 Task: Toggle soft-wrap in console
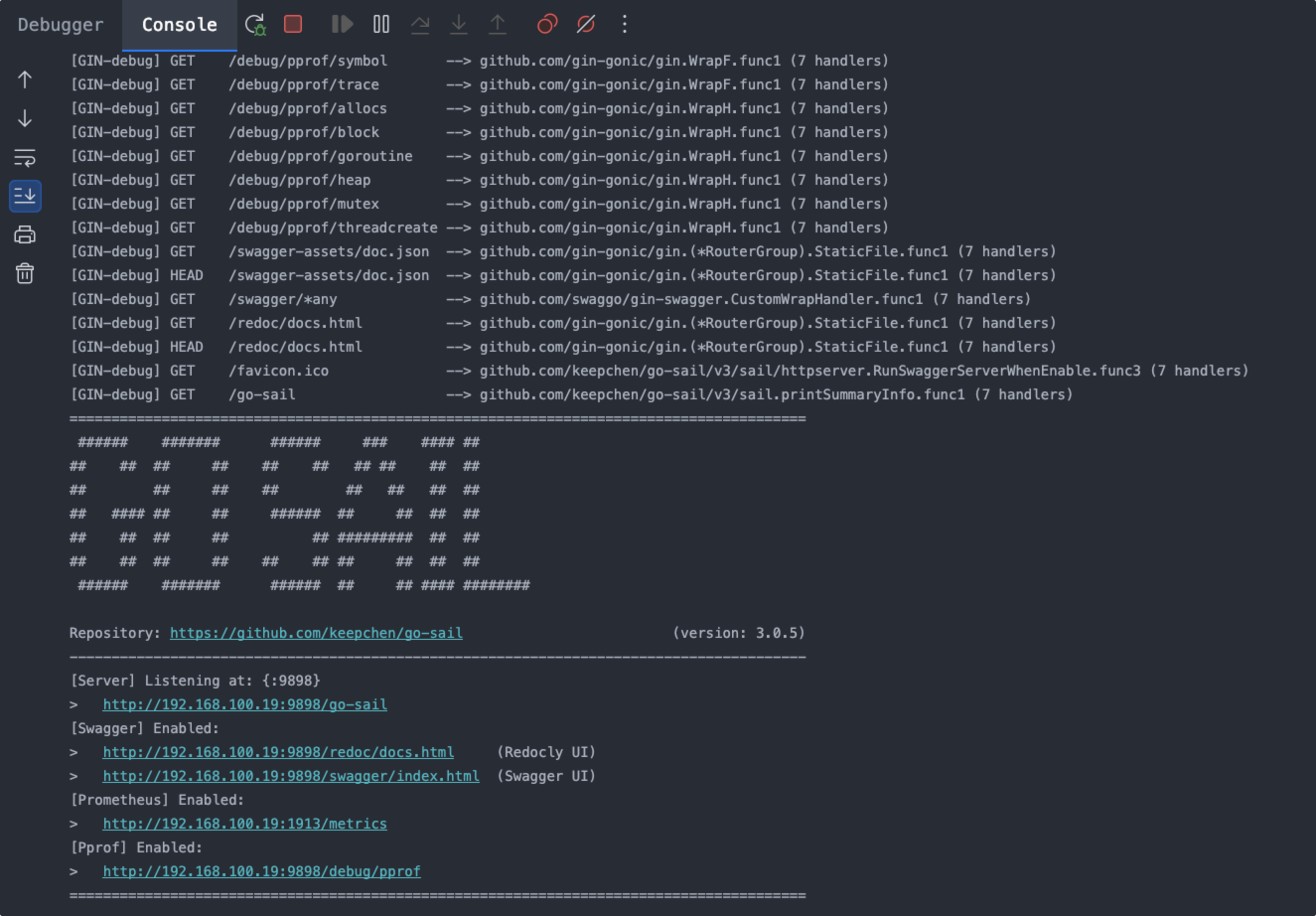(25, 157)
